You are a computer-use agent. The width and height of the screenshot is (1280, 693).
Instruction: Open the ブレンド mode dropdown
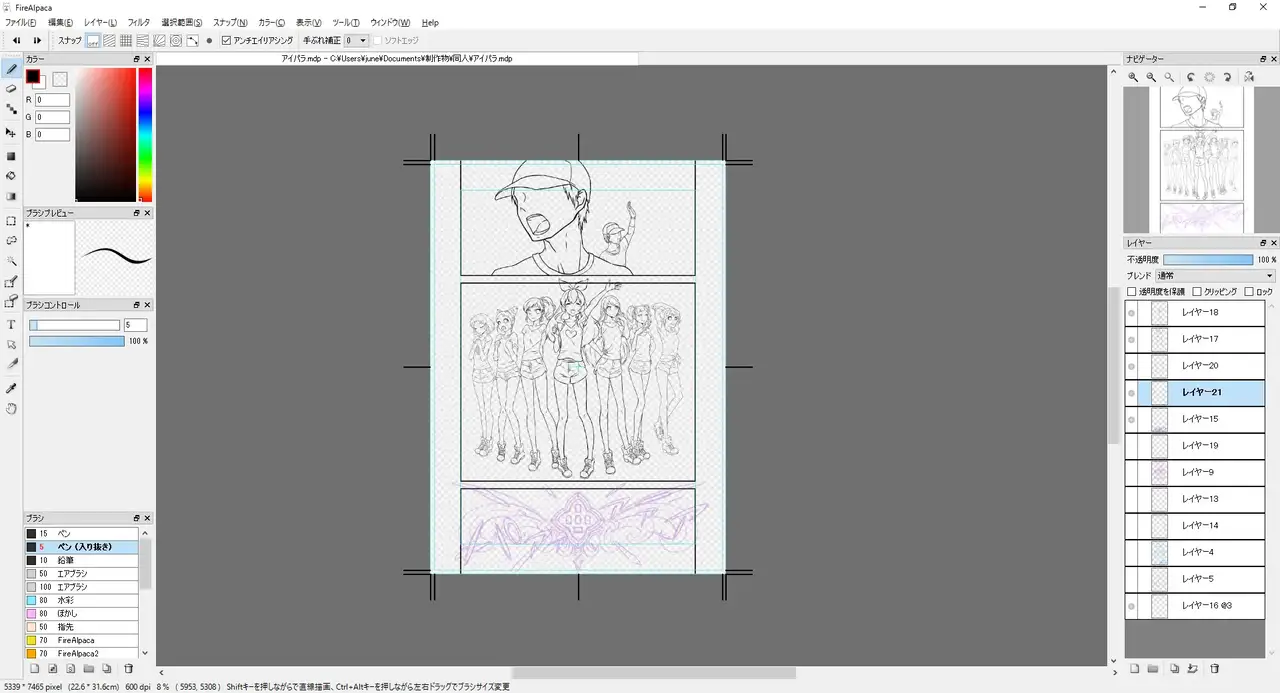(x=1214, y=276)
